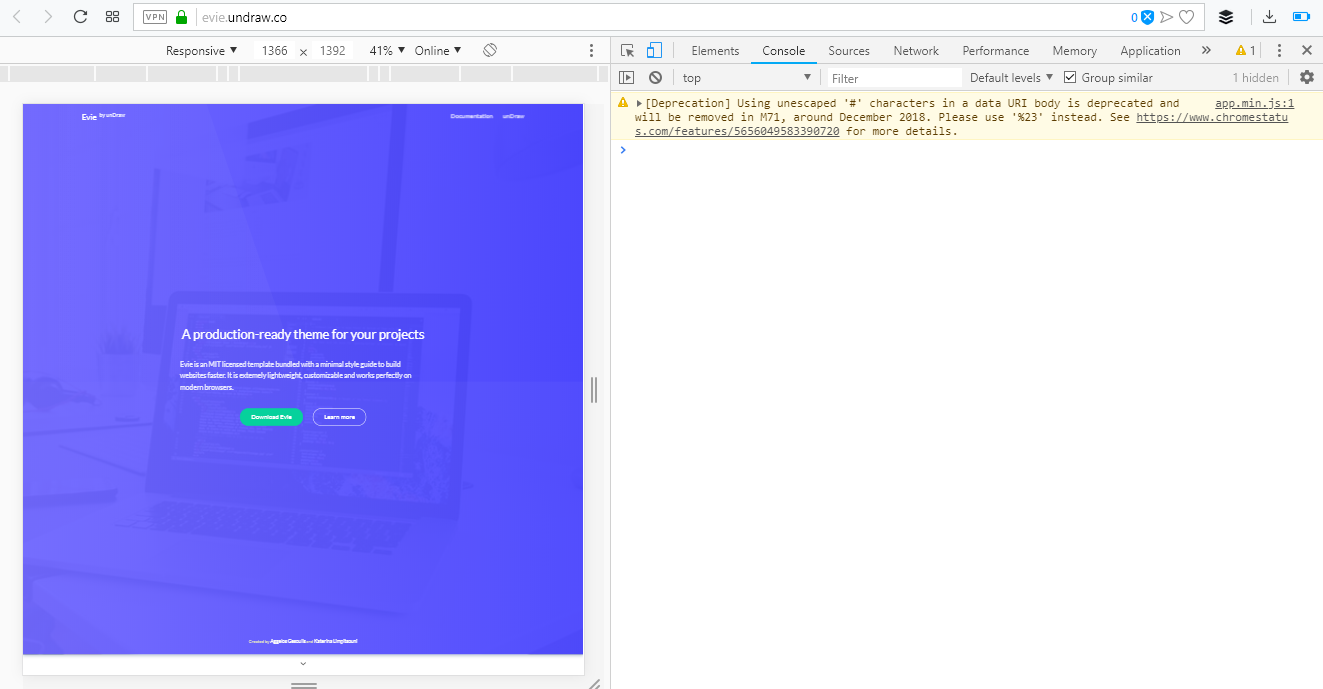Open the Default levels dropdown
1323x689 pixels.
(x=1010, y=77)
